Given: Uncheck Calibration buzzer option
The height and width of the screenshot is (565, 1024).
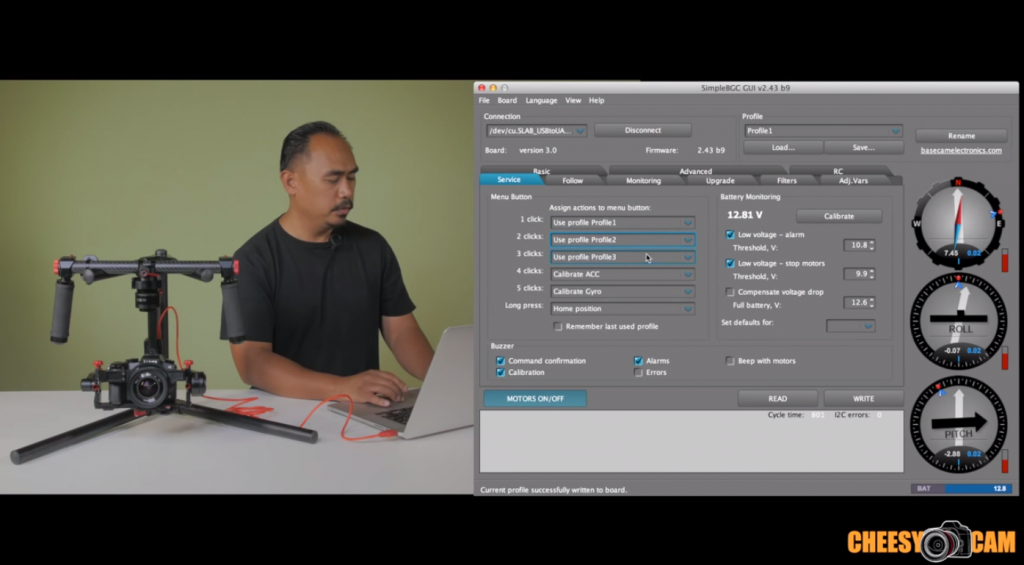Looking at the screenshot, I should click(x=500, y=372).
